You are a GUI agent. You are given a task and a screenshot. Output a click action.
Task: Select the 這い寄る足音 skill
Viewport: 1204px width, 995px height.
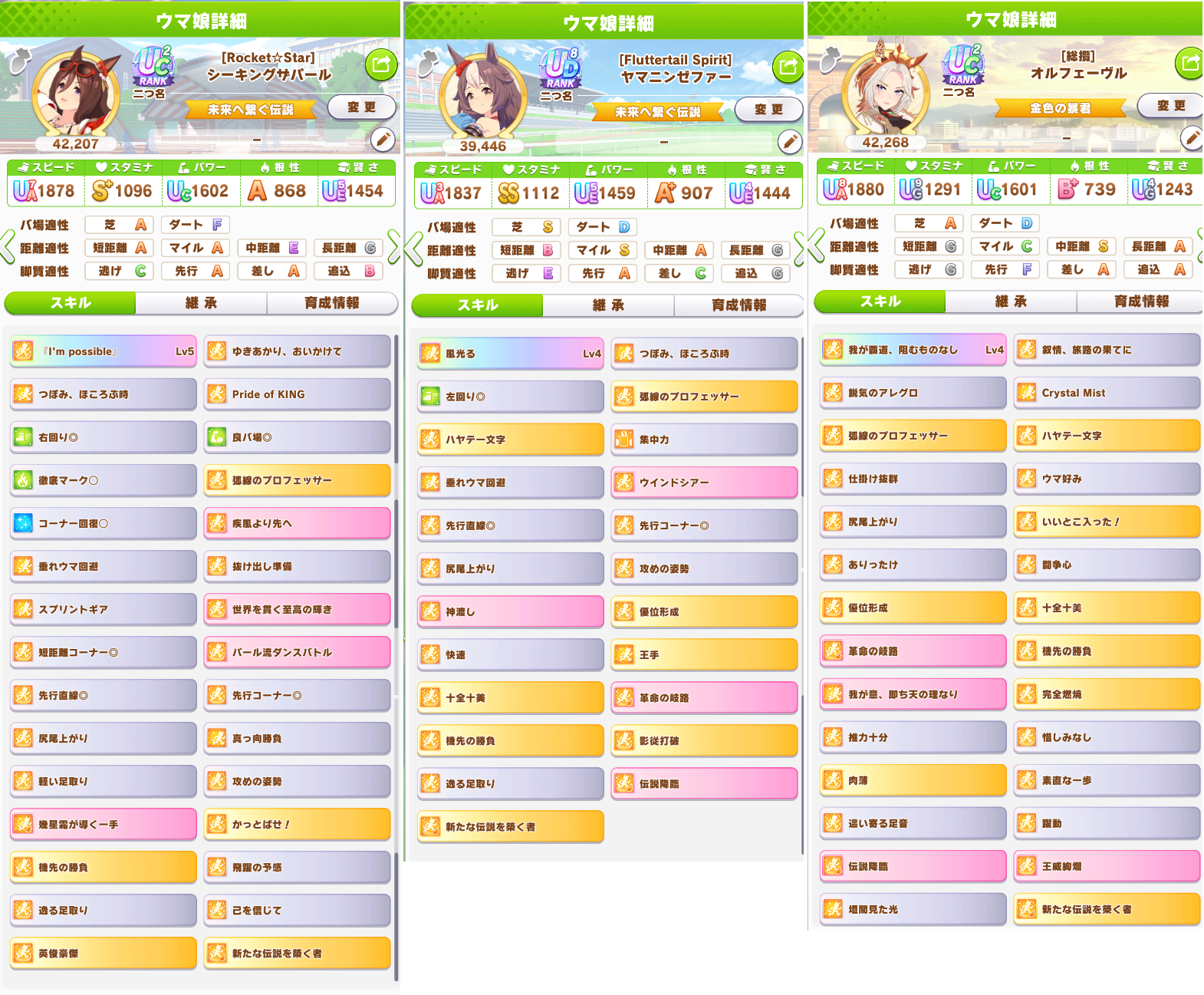(x=913, y=823)
